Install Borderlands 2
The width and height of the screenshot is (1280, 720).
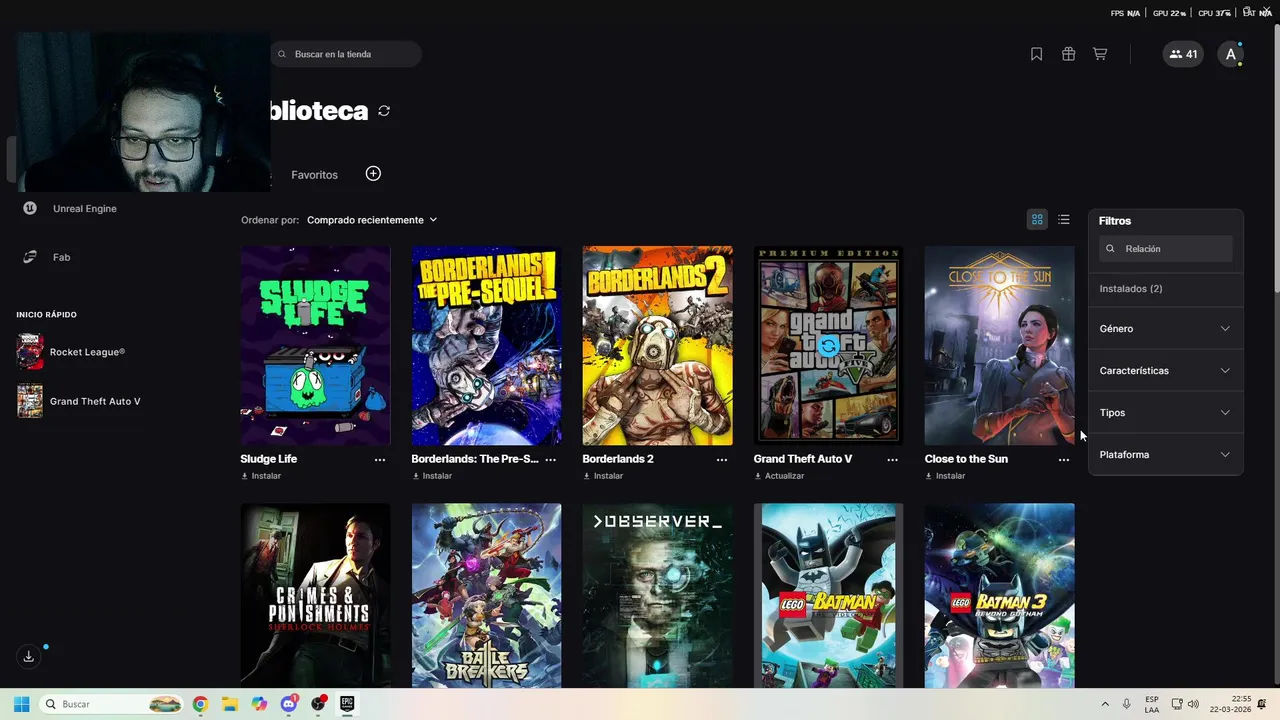click(x=603, y=476)
